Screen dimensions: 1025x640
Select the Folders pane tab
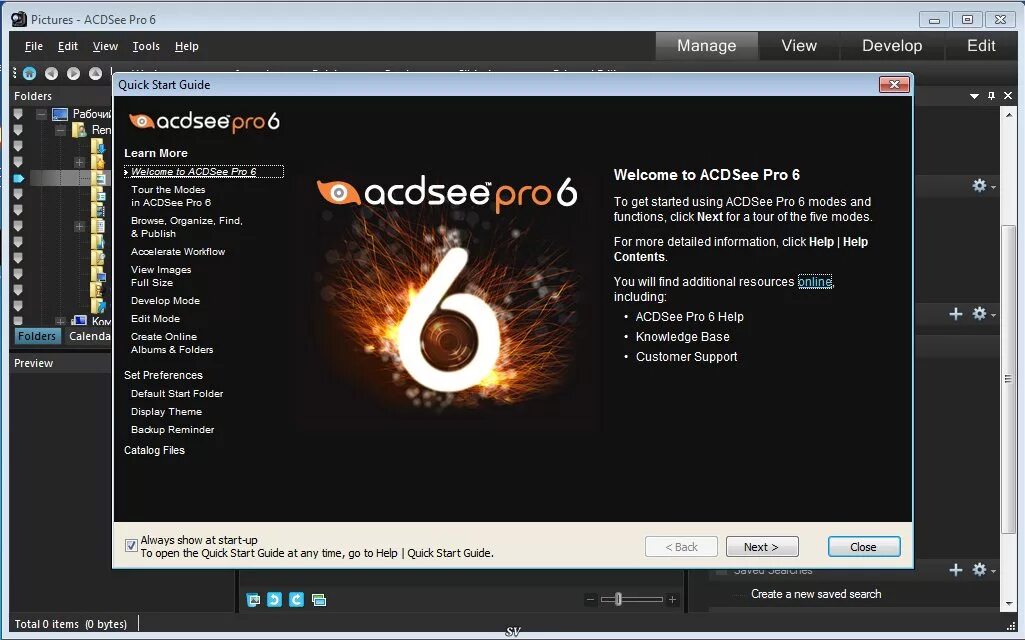pyautogui.click(x=37, y=336)
